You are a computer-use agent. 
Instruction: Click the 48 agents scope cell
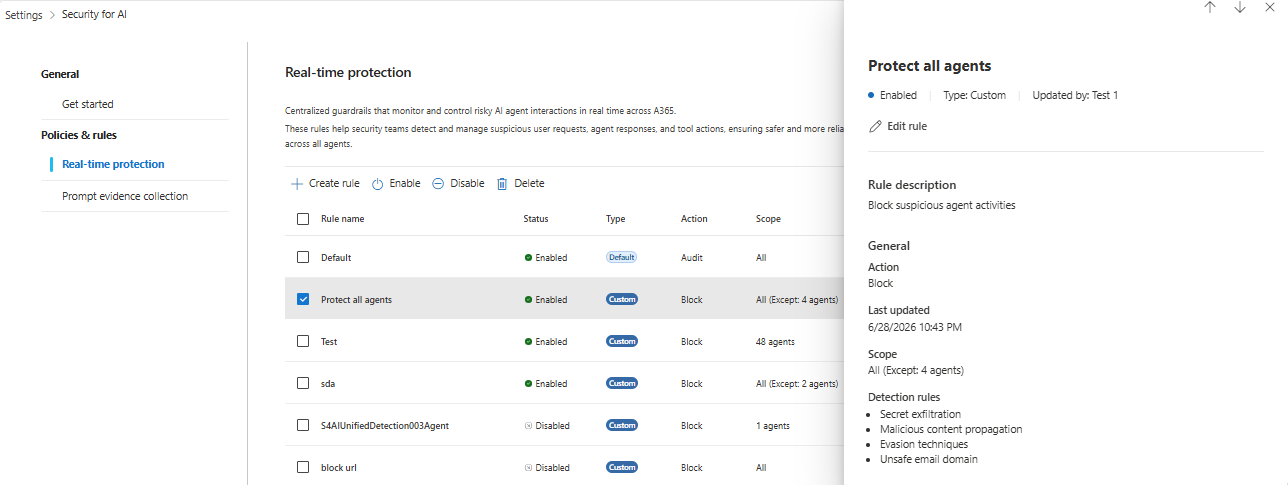[x=775, y=341]
